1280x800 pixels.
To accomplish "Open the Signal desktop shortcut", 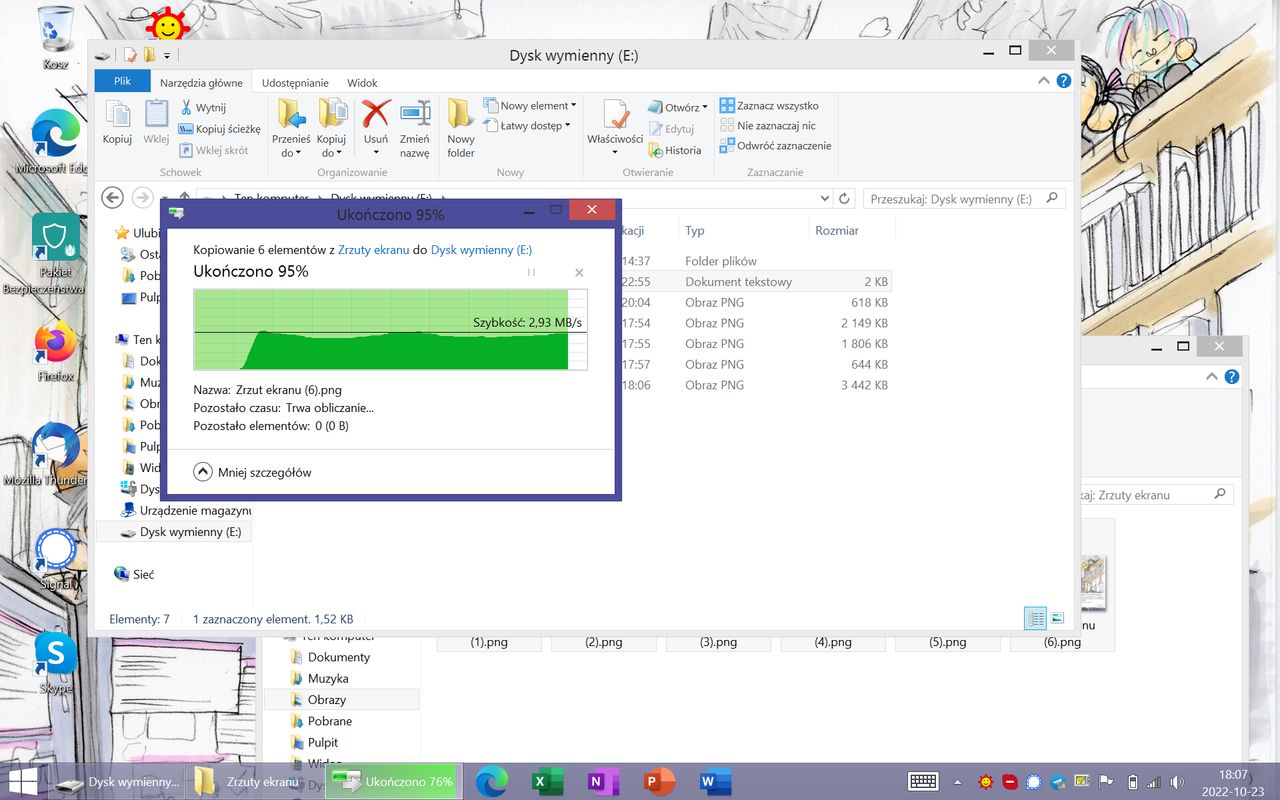I will [56, 558].
